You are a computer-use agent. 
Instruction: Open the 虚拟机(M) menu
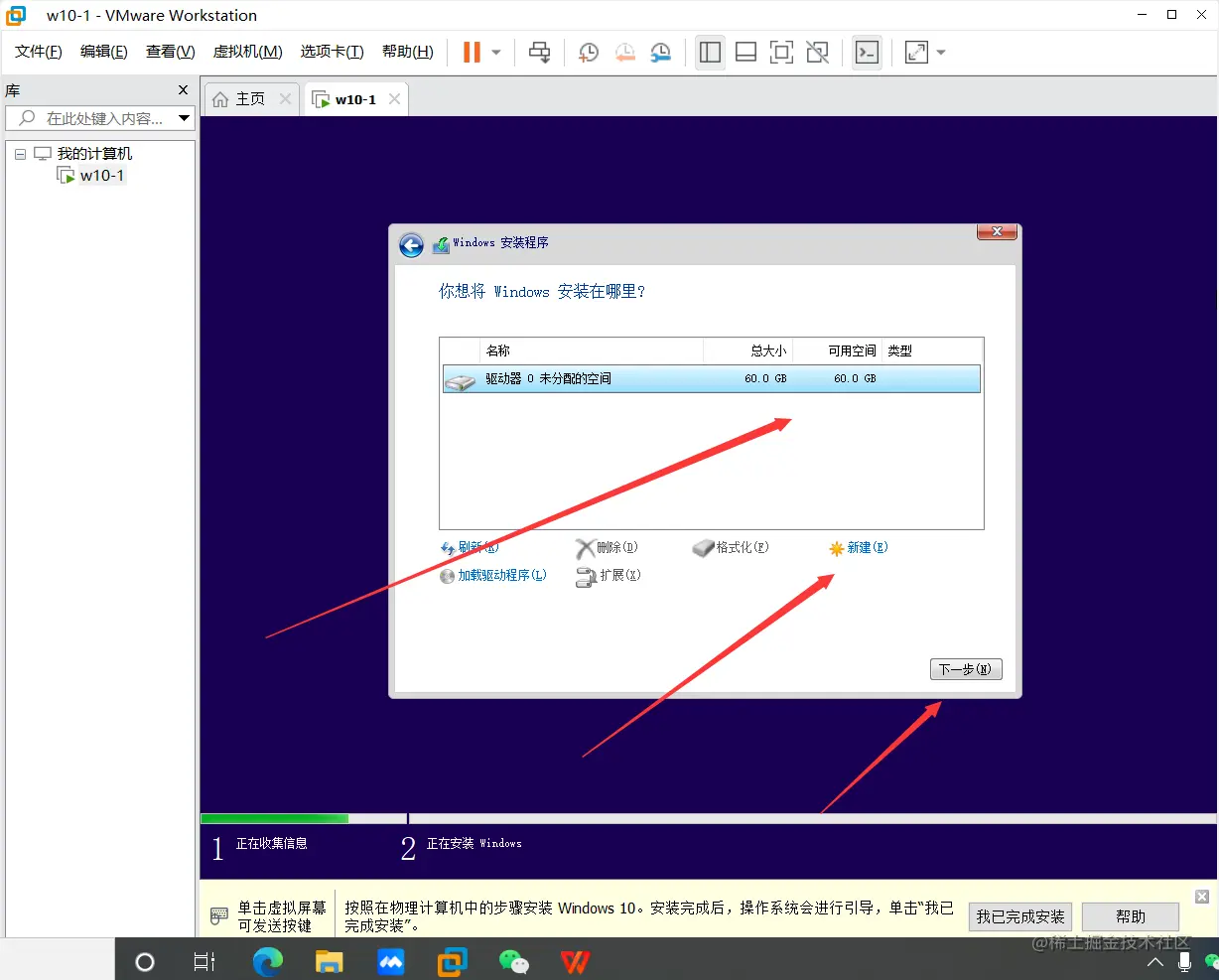point(247,52)
